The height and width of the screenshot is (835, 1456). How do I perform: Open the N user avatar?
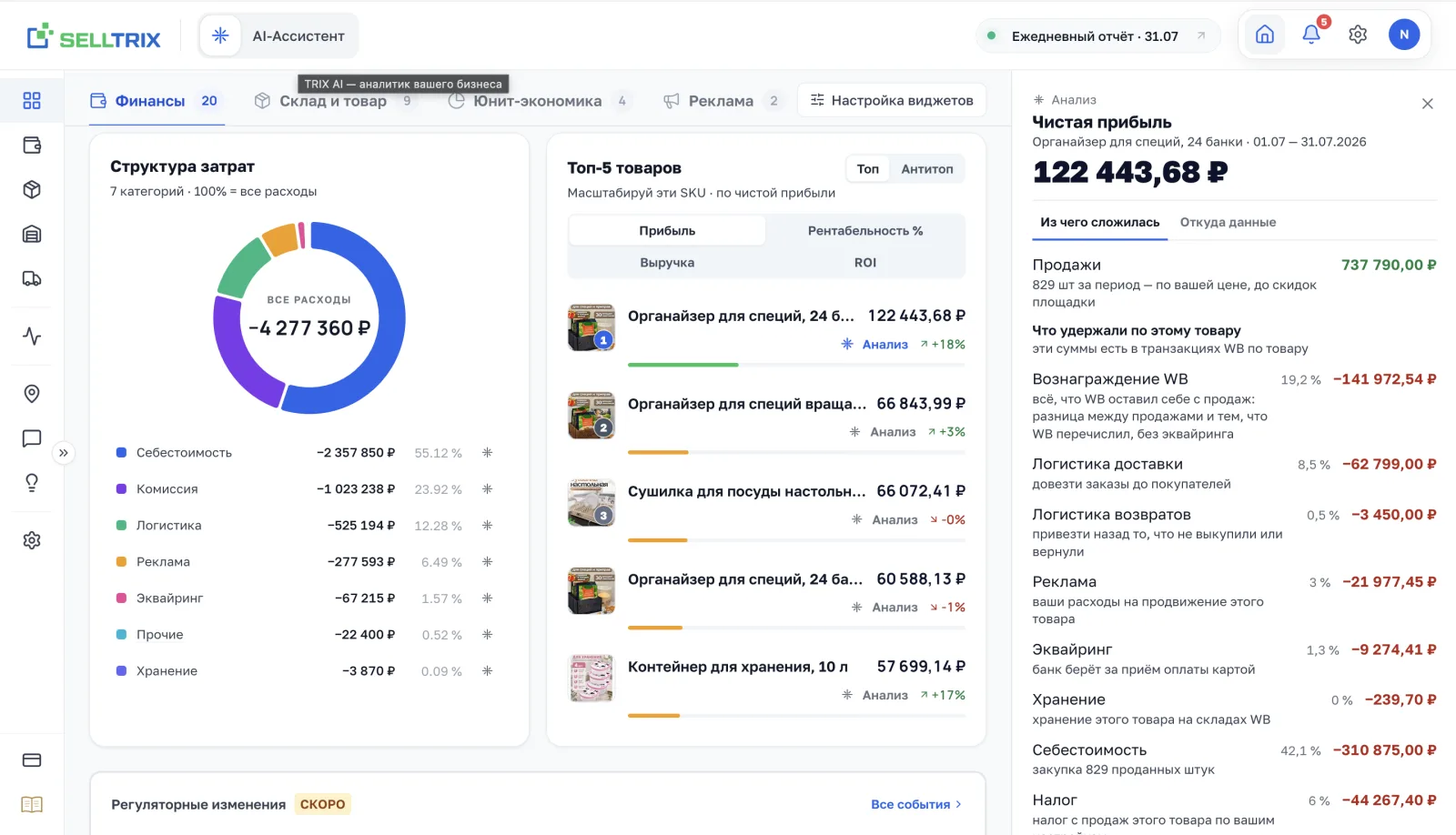pyautogui.click(x=1404, y=35)
